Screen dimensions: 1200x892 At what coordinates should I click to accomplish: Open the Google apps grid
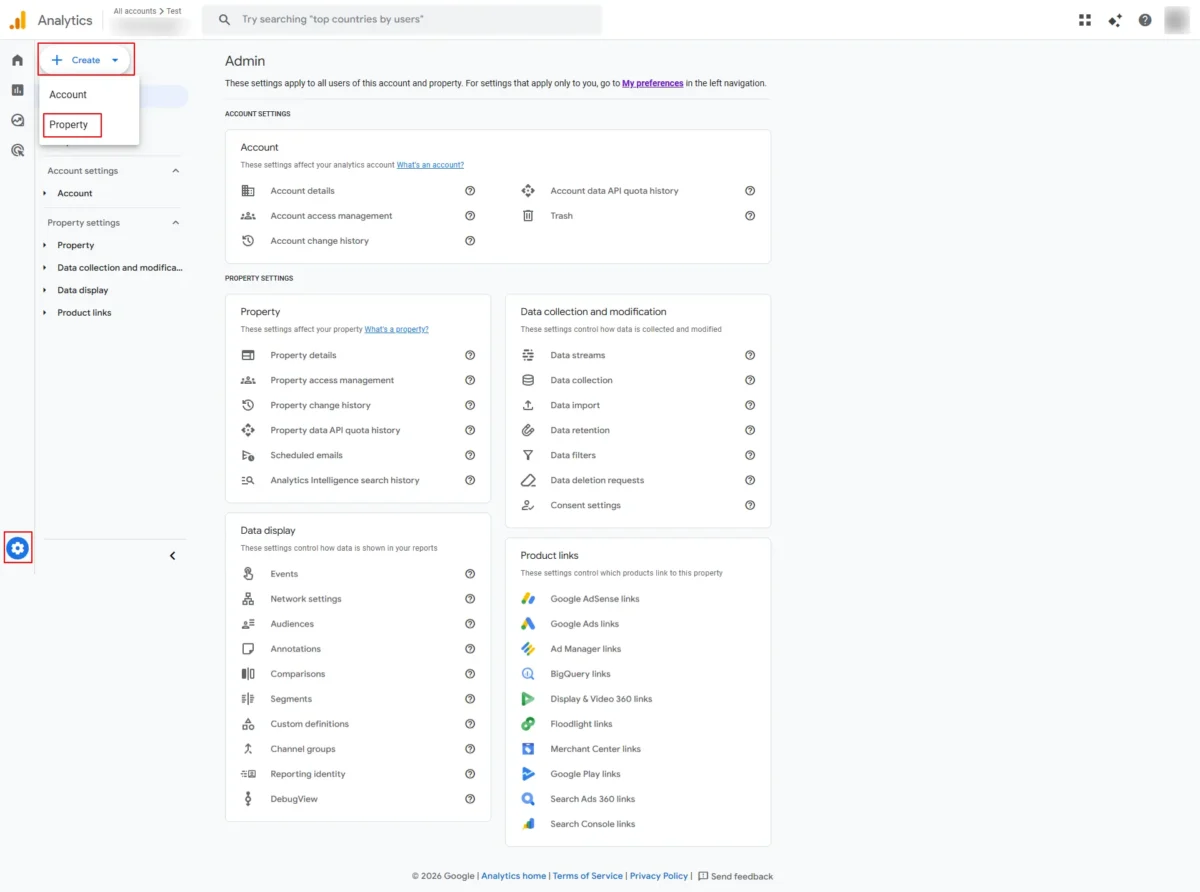point(1084,19)
